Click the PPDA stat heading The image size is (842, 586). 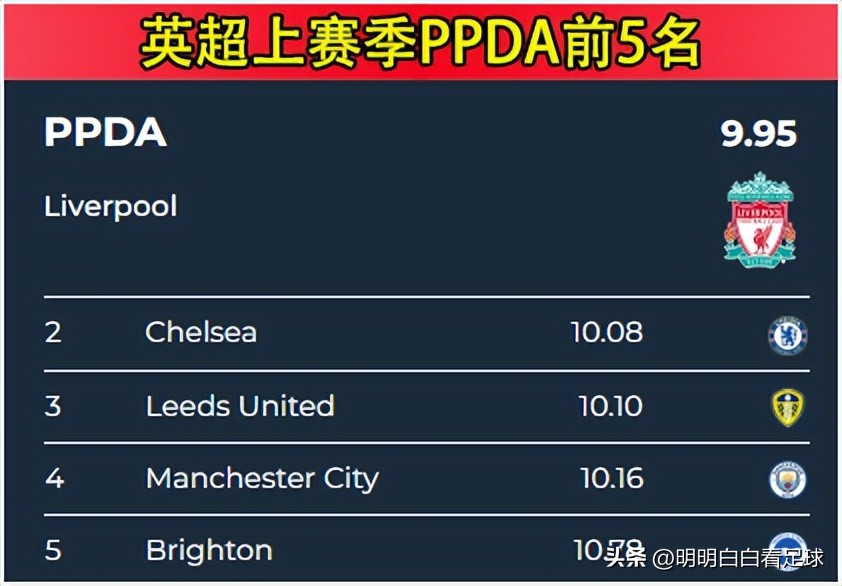[x=105, y=132]
